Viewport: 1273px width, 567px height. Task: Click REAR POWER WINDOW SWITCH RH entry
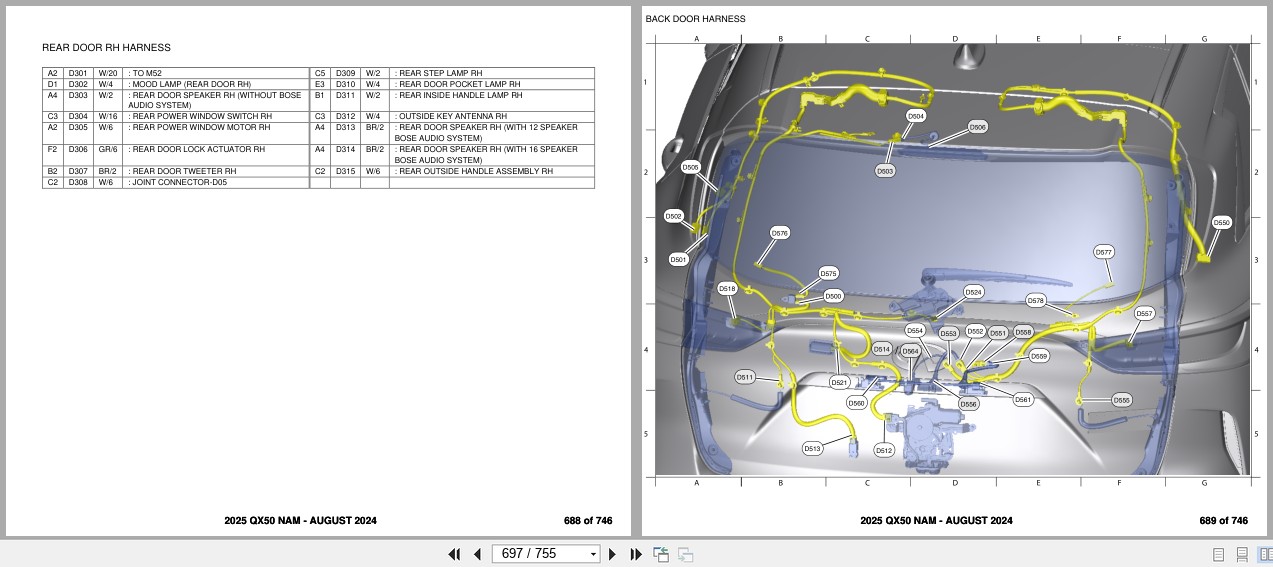[203, 116]
